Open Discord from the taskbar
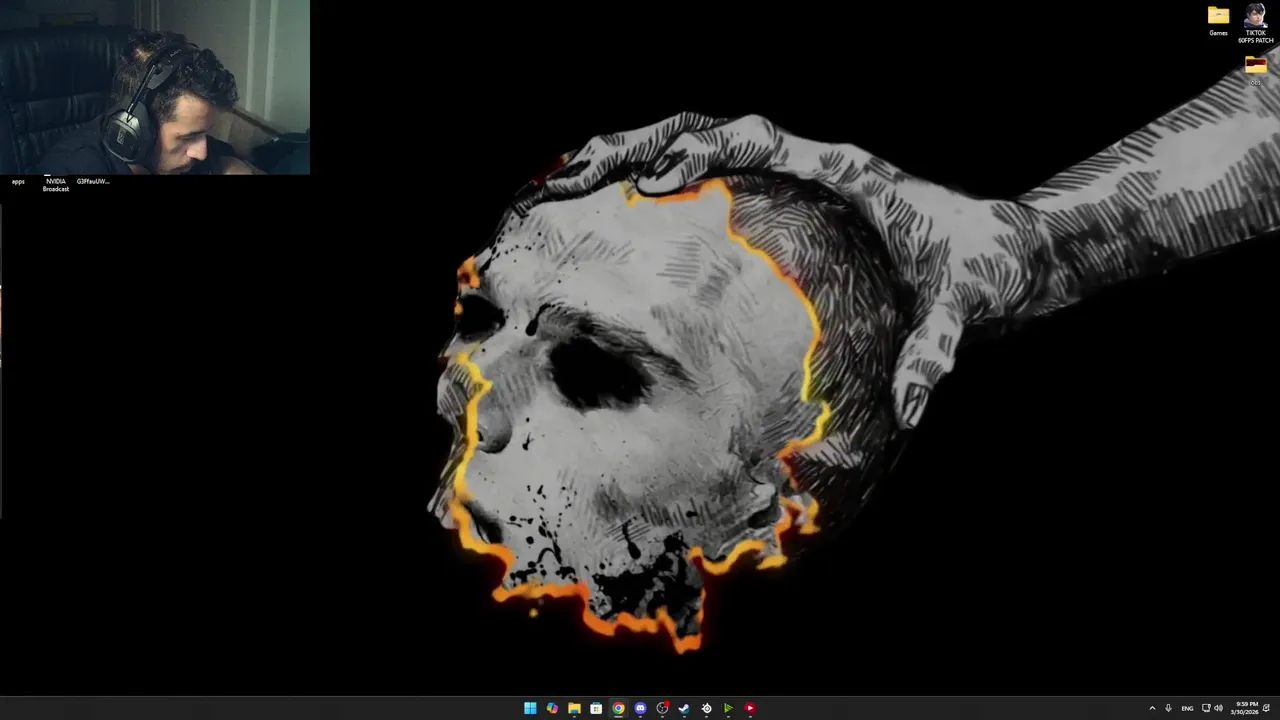Image resolution: width=1280 pixels, height=720 pixels. [x=640, y=708]
